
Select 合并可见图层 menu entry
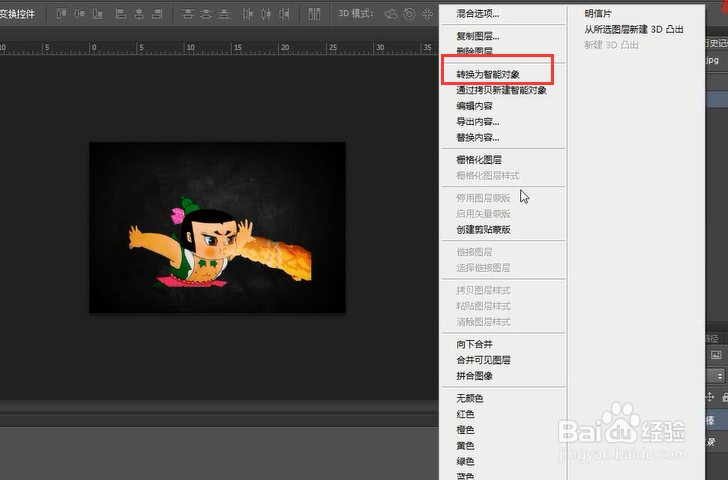point(483,360)
